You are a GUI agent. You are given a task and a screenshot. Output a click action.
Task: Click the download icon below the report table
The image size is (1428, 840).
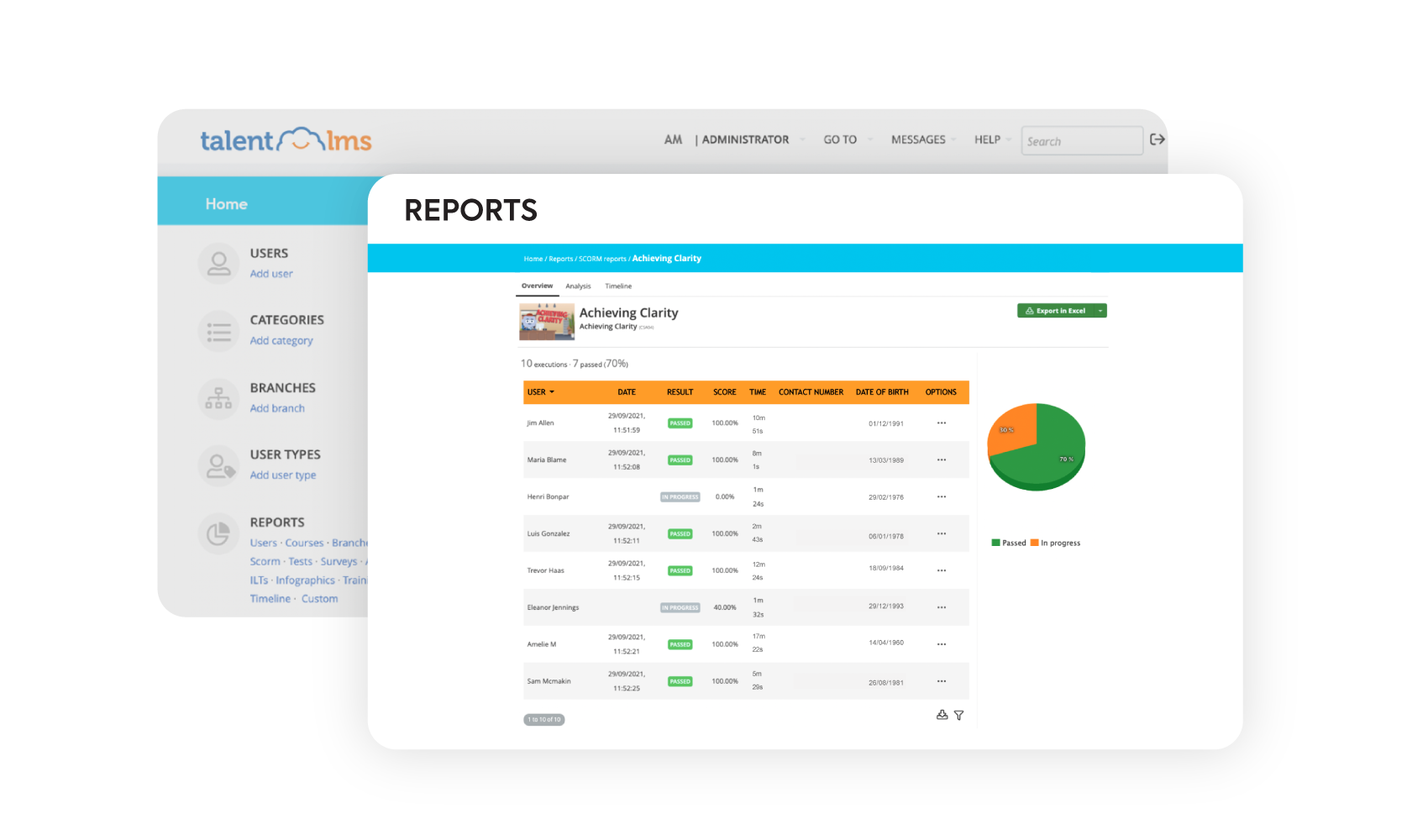[x=942, y=715]
